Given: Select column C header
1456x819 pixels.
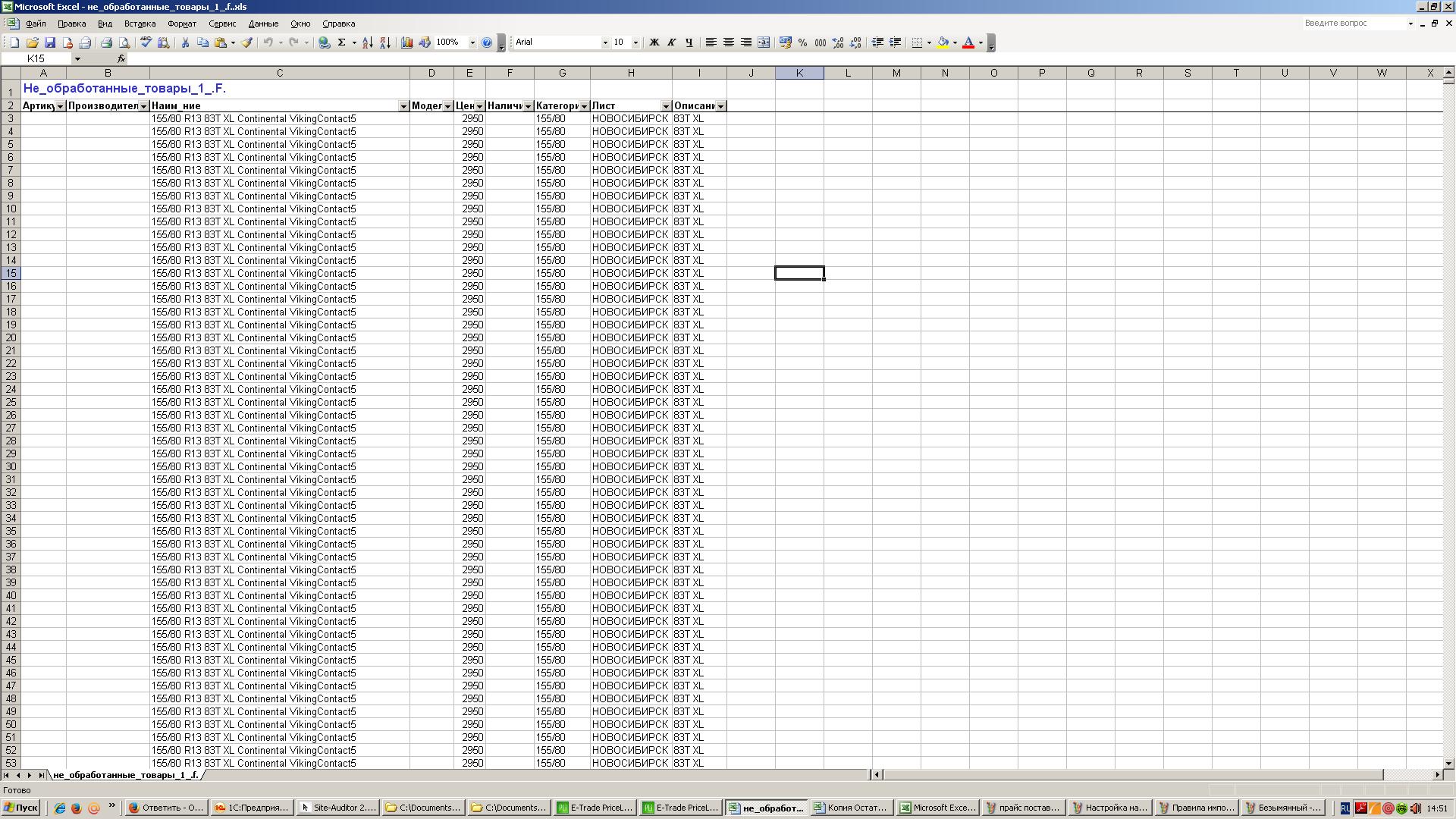Looking at the screenshot, I should 280,73.
